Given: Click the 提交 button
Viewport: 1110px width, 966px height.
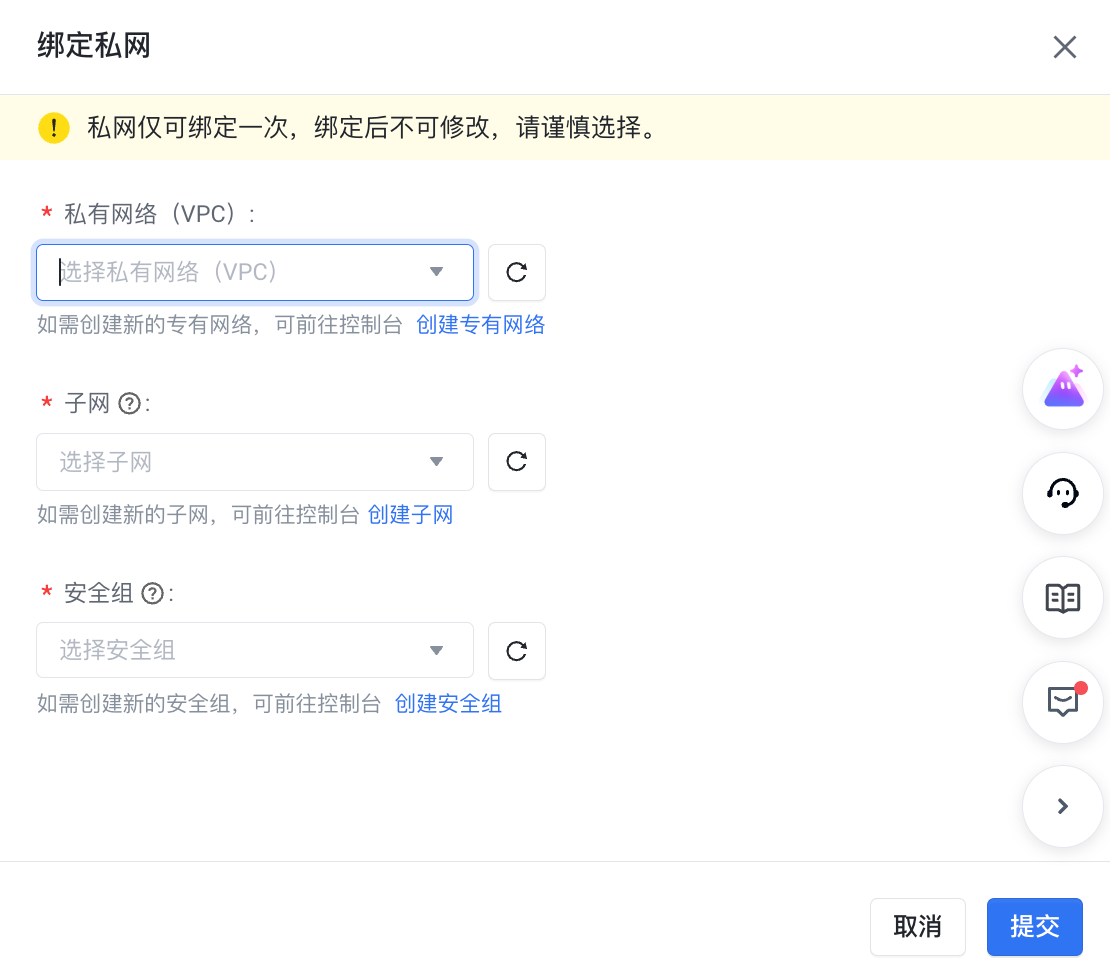Looking at the screenshot, I should [x=1034, y=926].
